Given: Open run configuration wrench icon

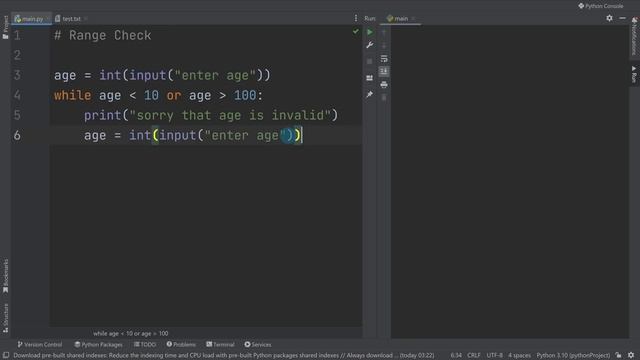Looking at the screenshot, I should (370, 45).
